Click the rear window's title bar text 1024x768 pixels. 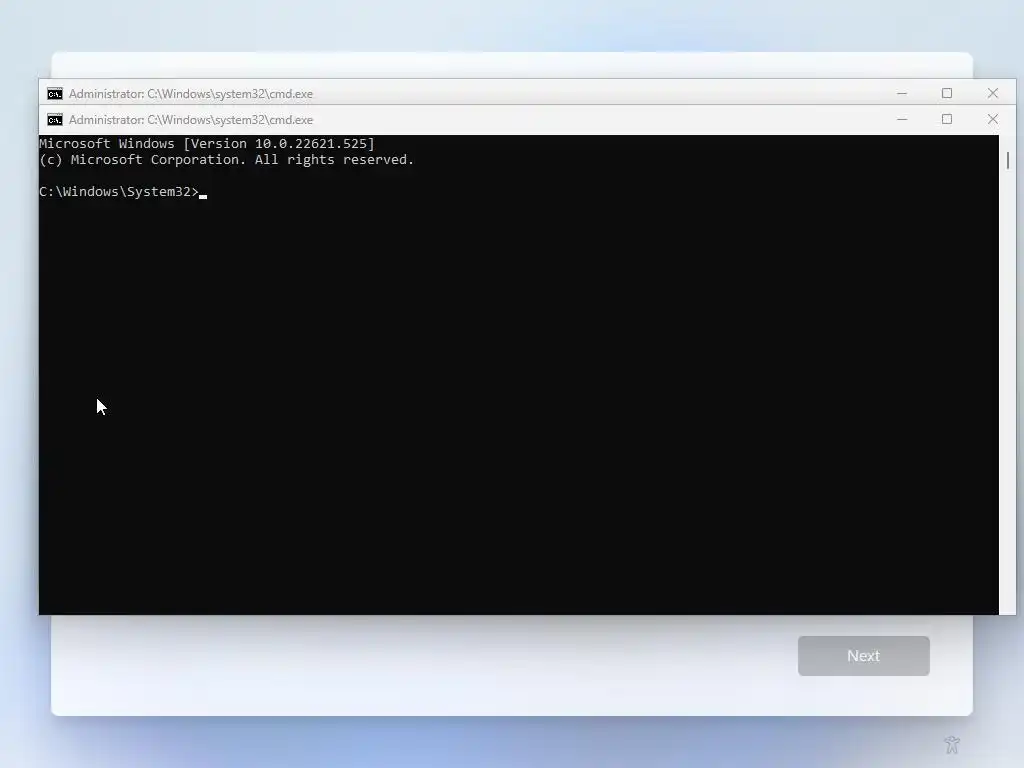pyautogui.click(x=191, y=94)
